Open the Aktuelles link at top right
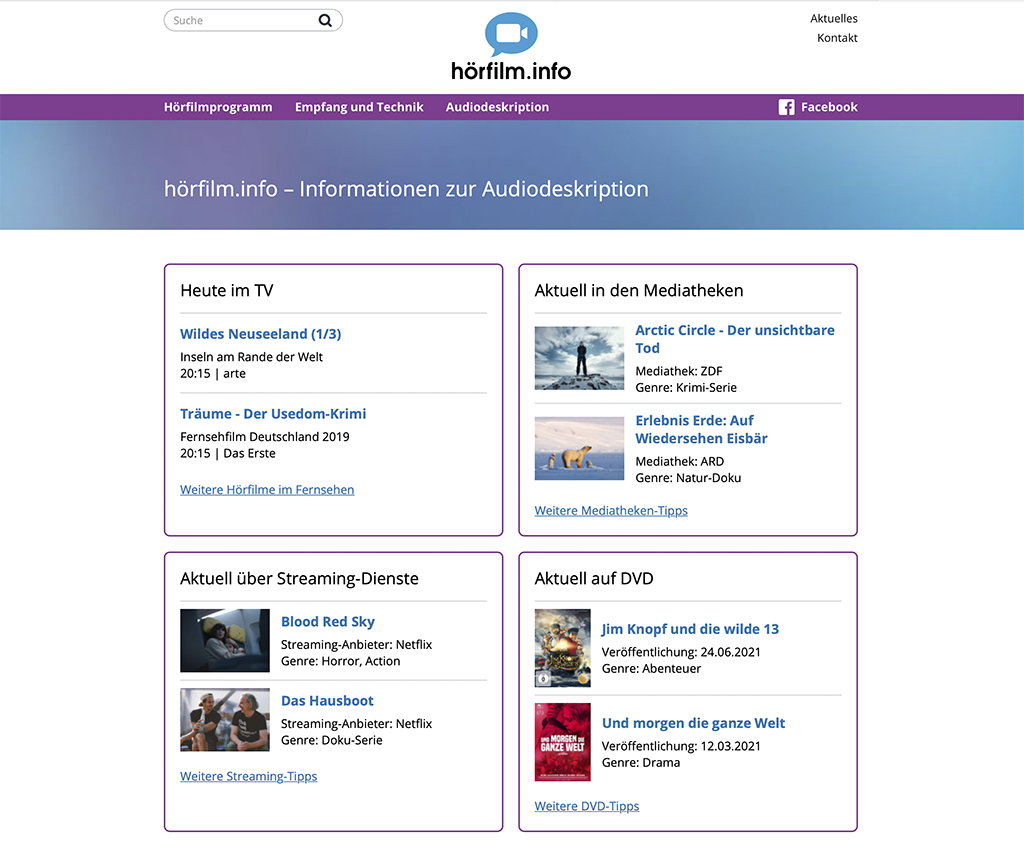Viewport: 1024px width, 847px height. tap(833, 18)
